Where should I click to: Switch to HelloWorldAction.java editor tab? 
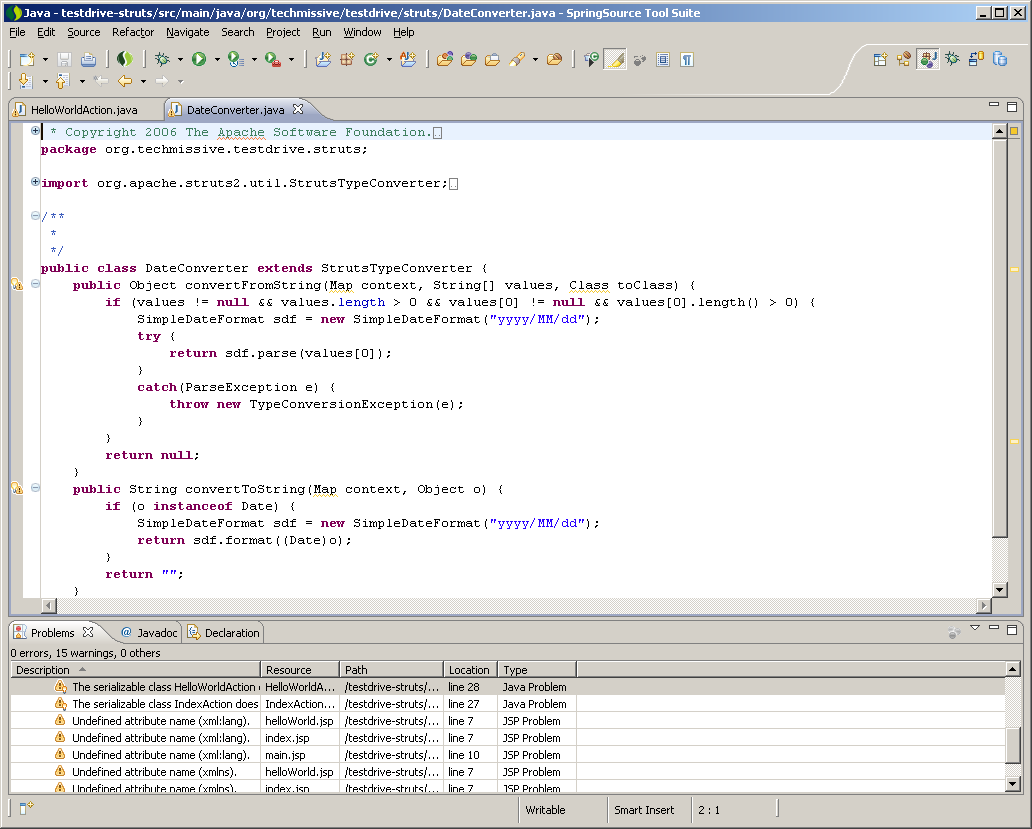point(84,110)
